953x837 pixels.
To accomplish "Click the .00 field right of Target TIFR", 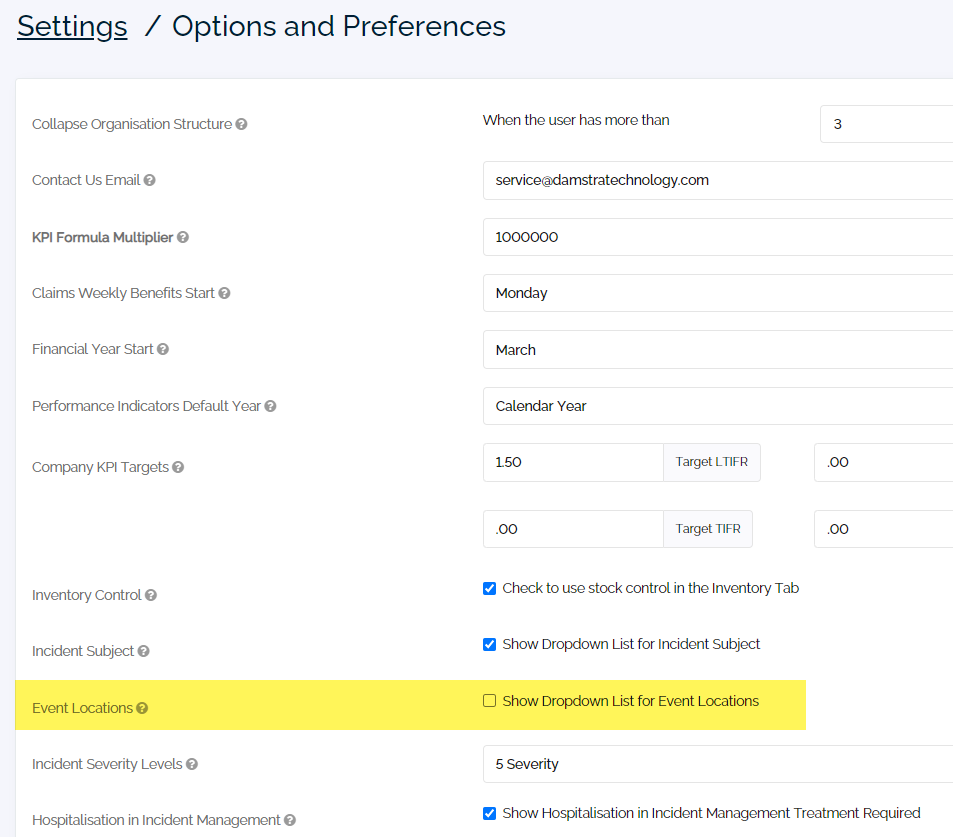I will point(884,529).
